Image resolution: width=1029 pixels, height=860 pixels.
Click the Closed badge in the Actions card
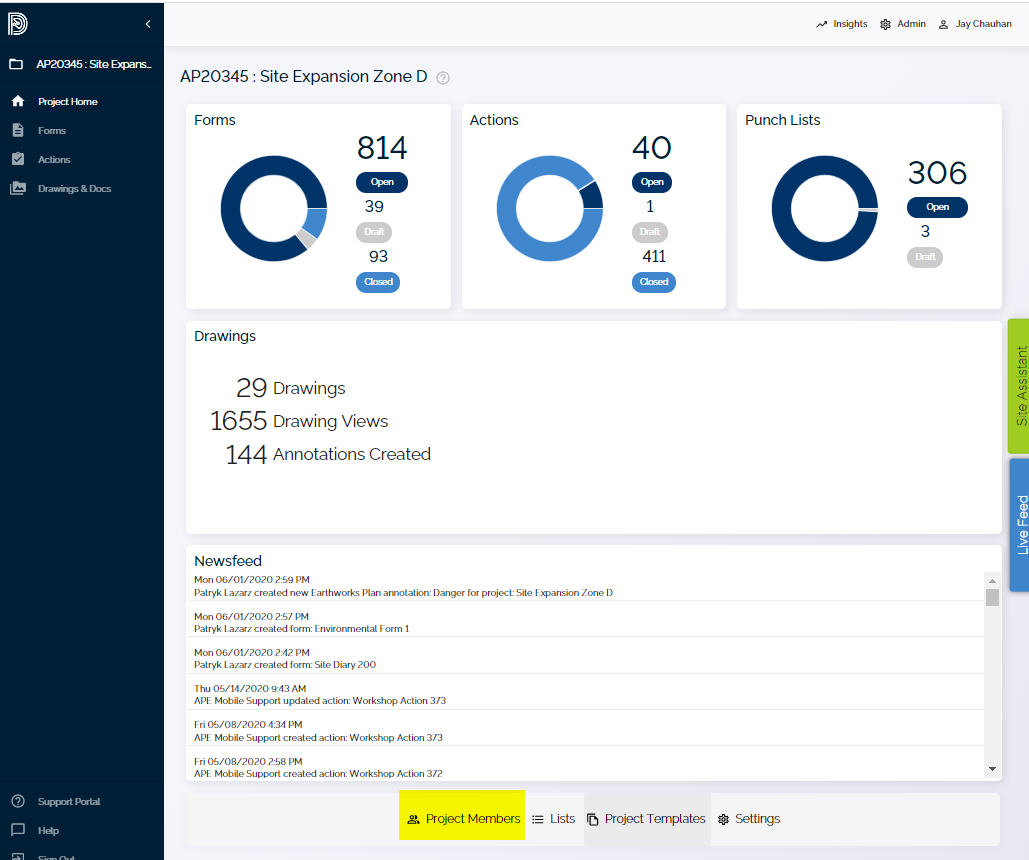click(x=653, y=282)
